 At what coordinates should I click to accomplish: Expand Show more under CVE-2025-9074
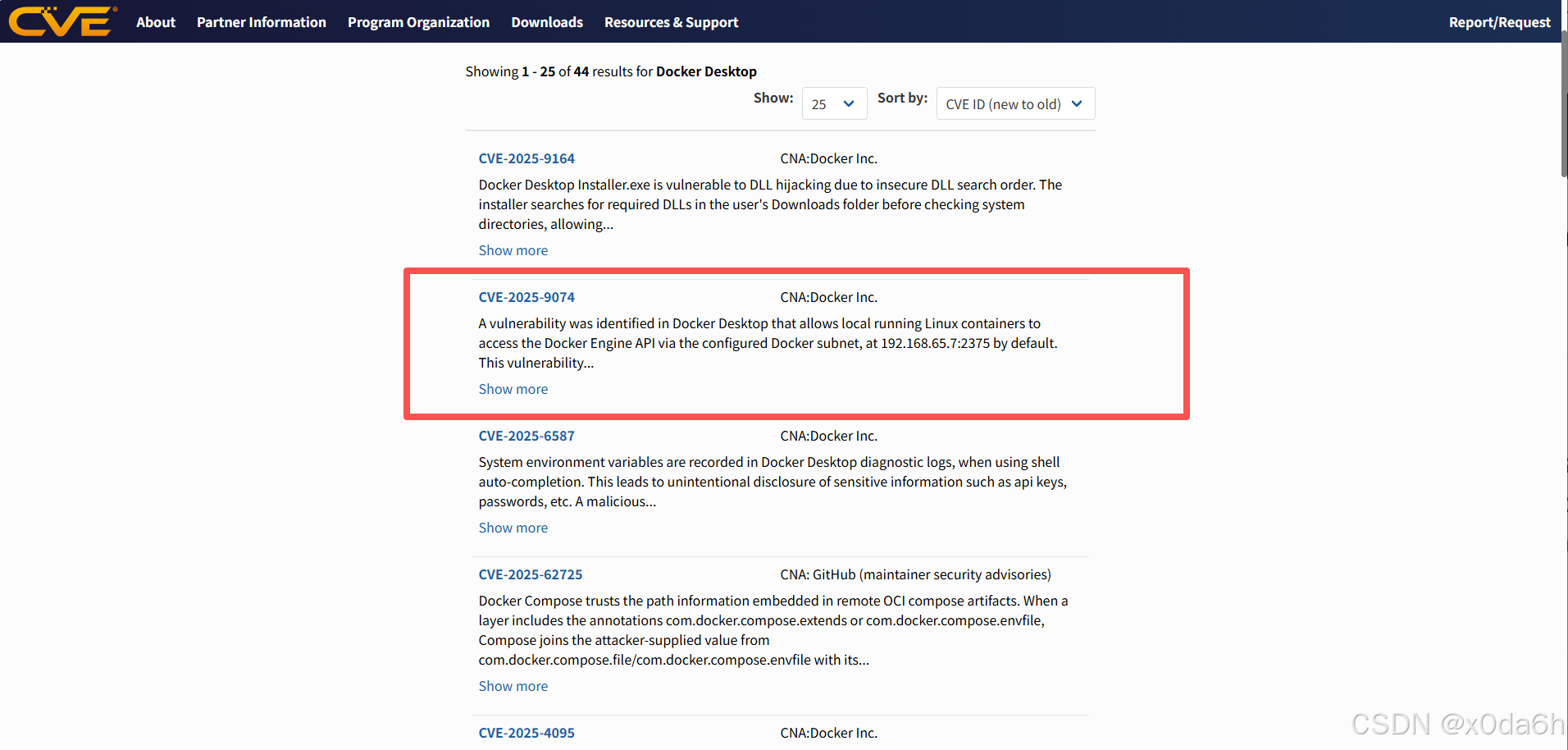coord(513,389)
